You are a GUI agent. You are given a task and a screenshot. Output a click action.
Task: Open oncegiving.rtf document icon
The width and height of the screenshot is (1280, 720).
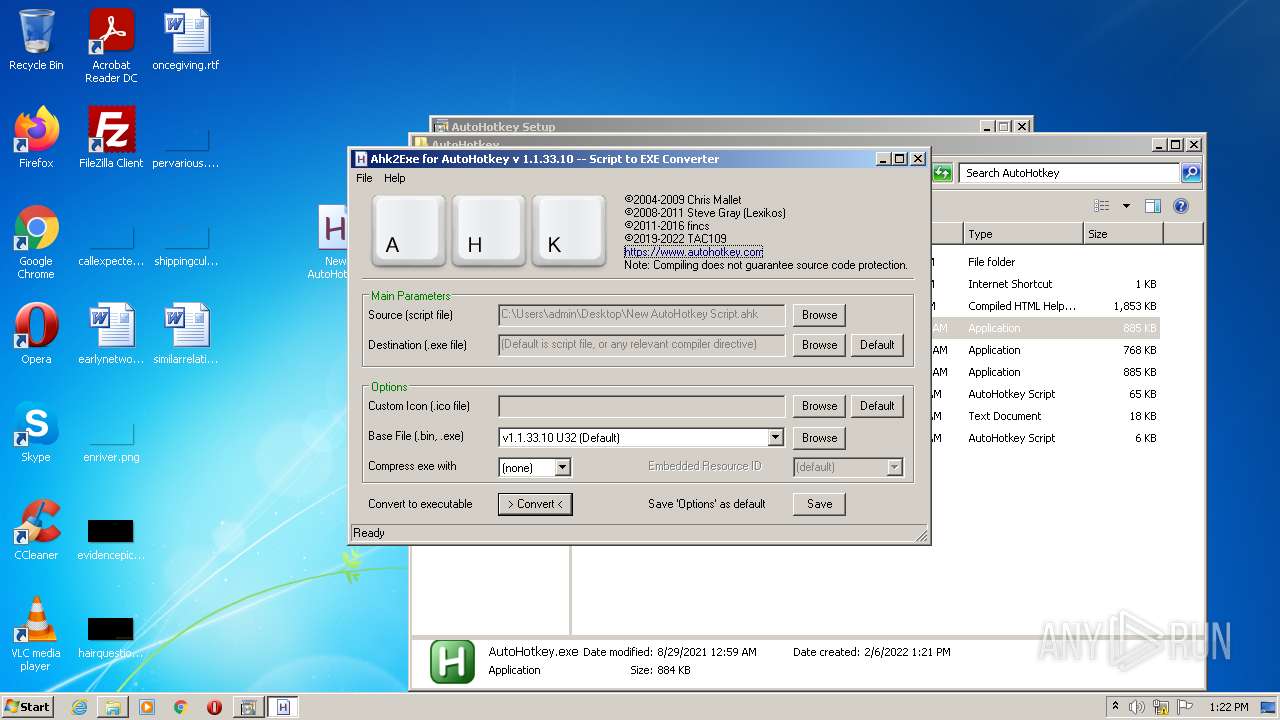coord(186,40)
